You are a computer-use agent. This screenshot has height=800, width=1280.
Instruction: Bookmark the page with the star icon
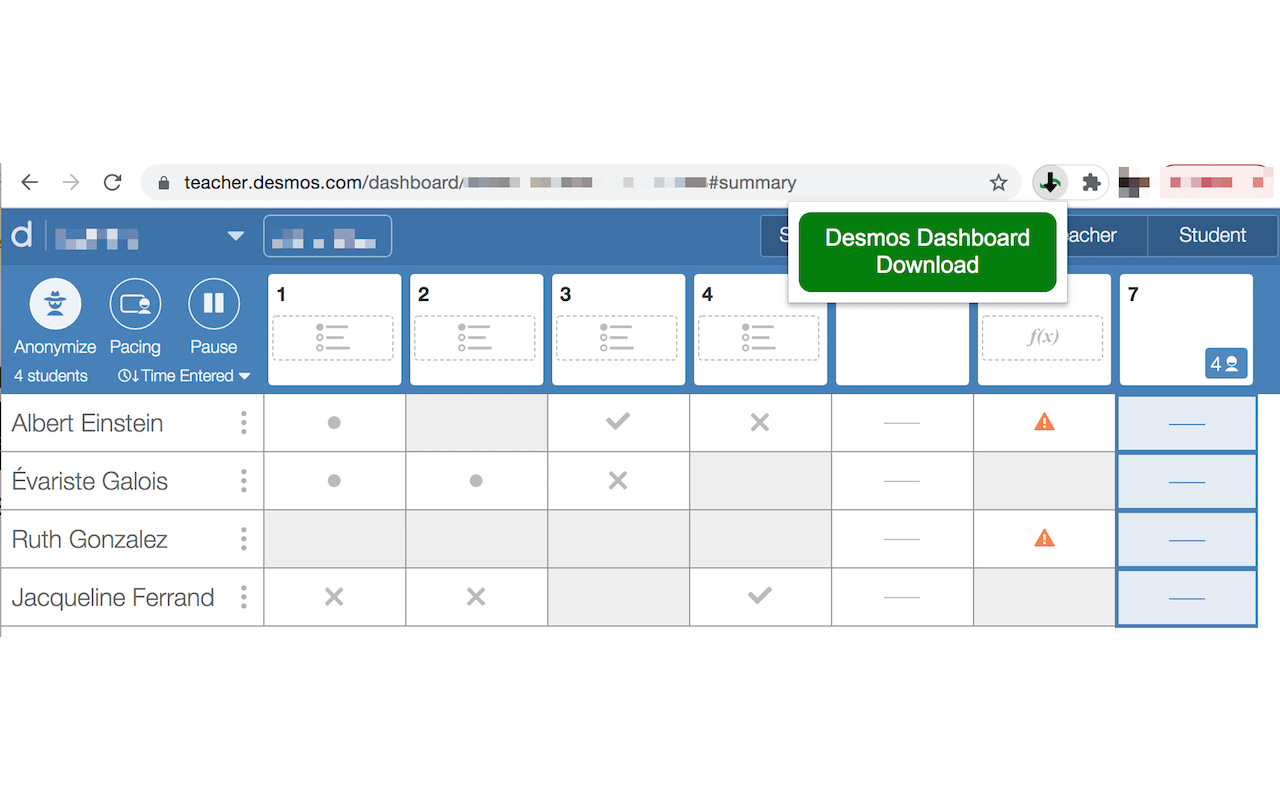pyautogui.click(x=998, y=182)
